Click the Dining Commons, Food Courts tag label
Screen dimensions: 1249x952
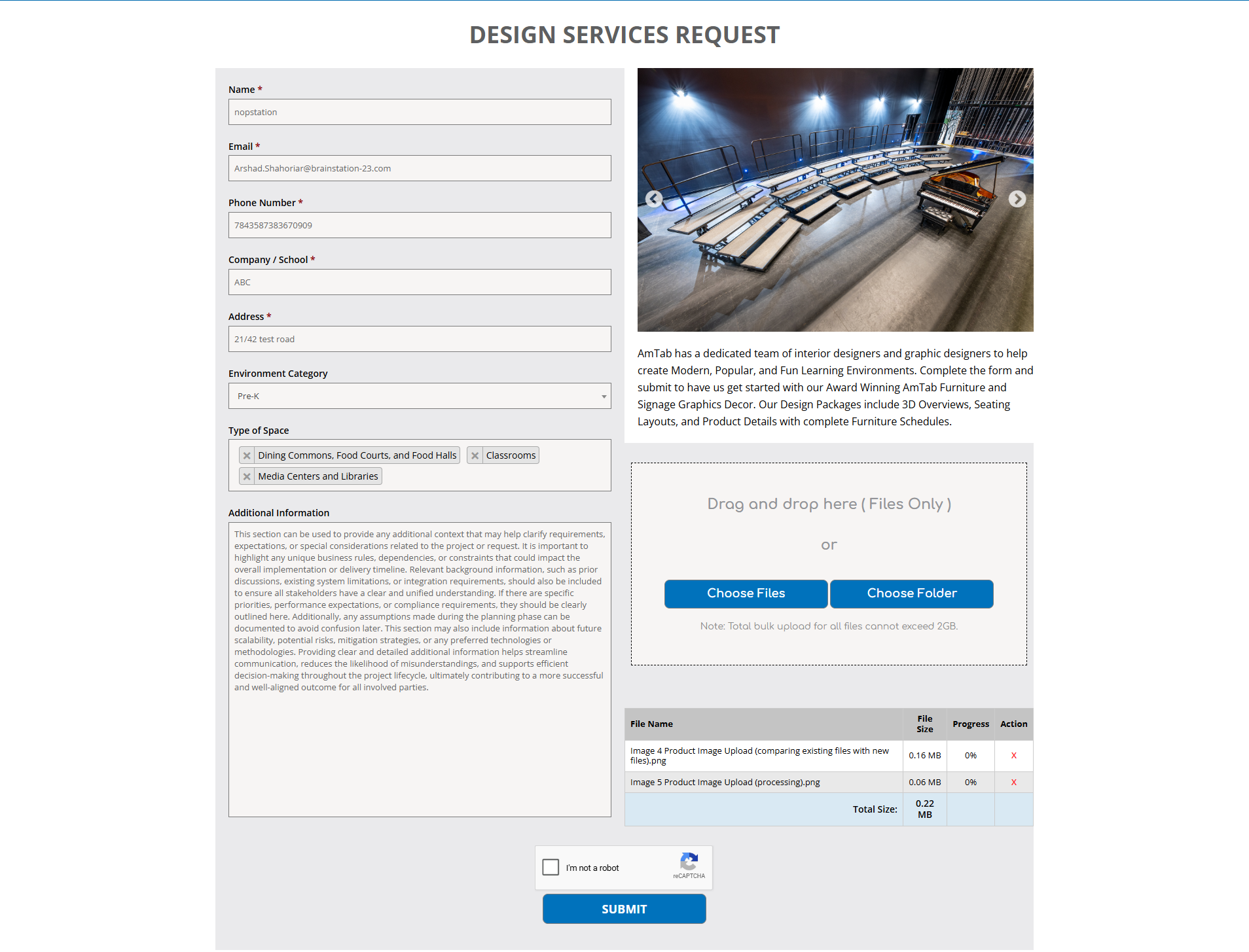click(357, 455)
